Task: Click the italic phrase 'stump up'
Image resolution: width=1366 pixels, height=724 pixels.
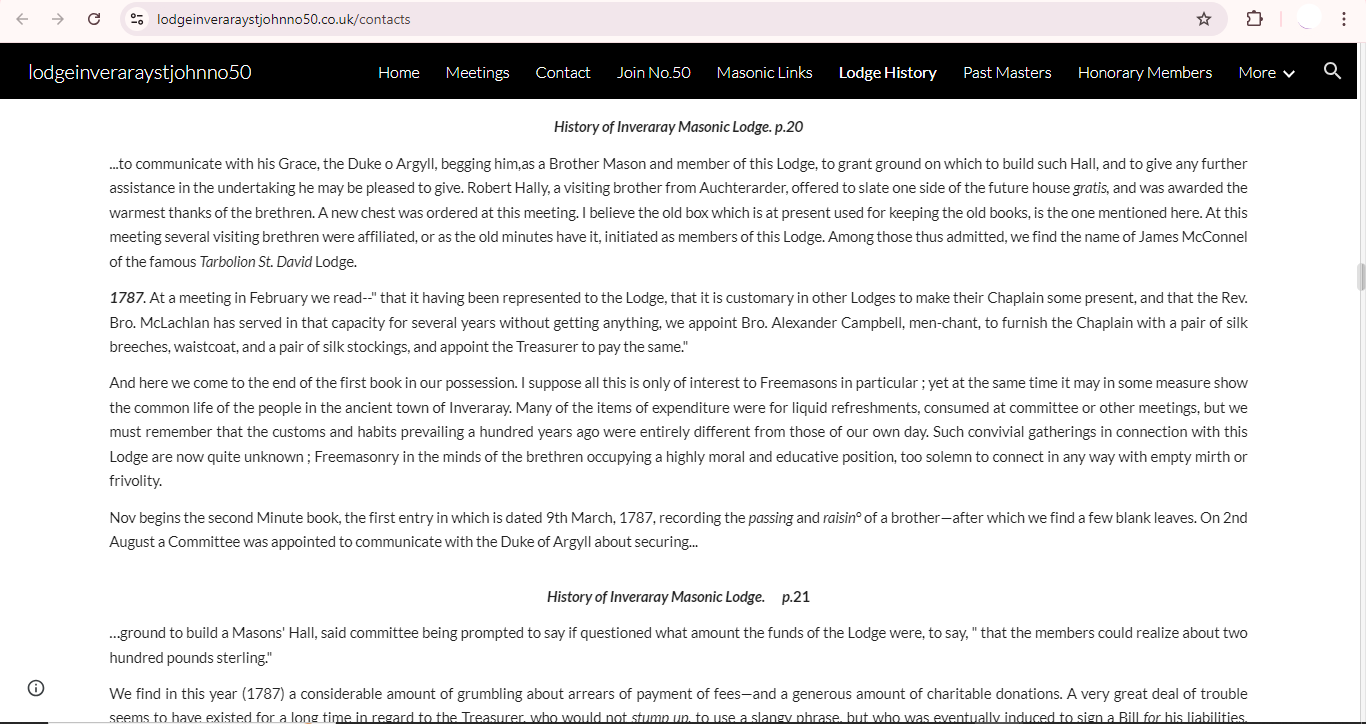Action: pyautogui.click(x=659, y=718)
